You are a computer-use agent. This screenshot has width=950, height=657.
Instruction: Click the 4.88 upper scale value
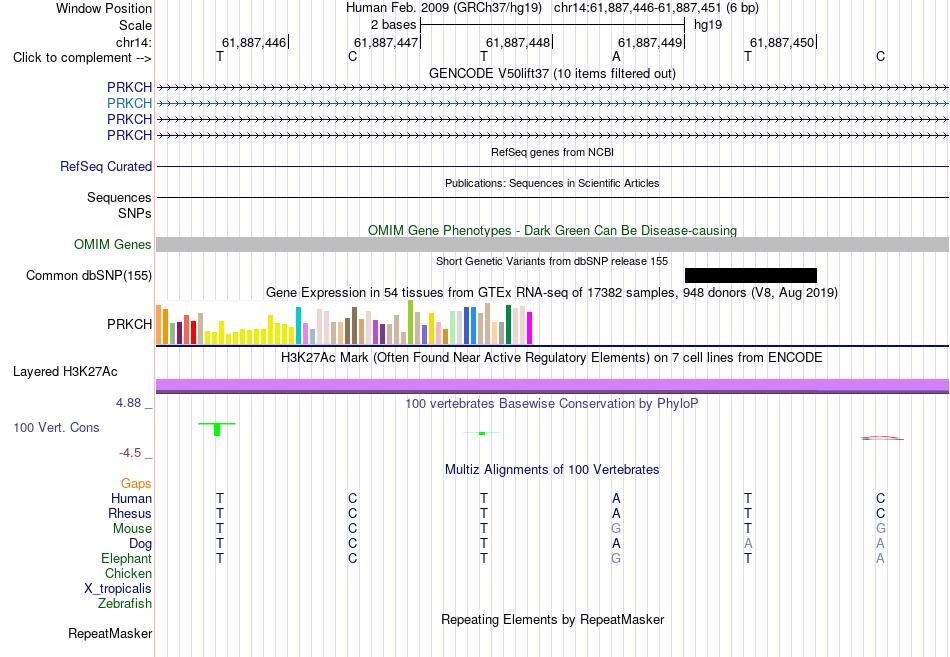[x=128, y=403]
